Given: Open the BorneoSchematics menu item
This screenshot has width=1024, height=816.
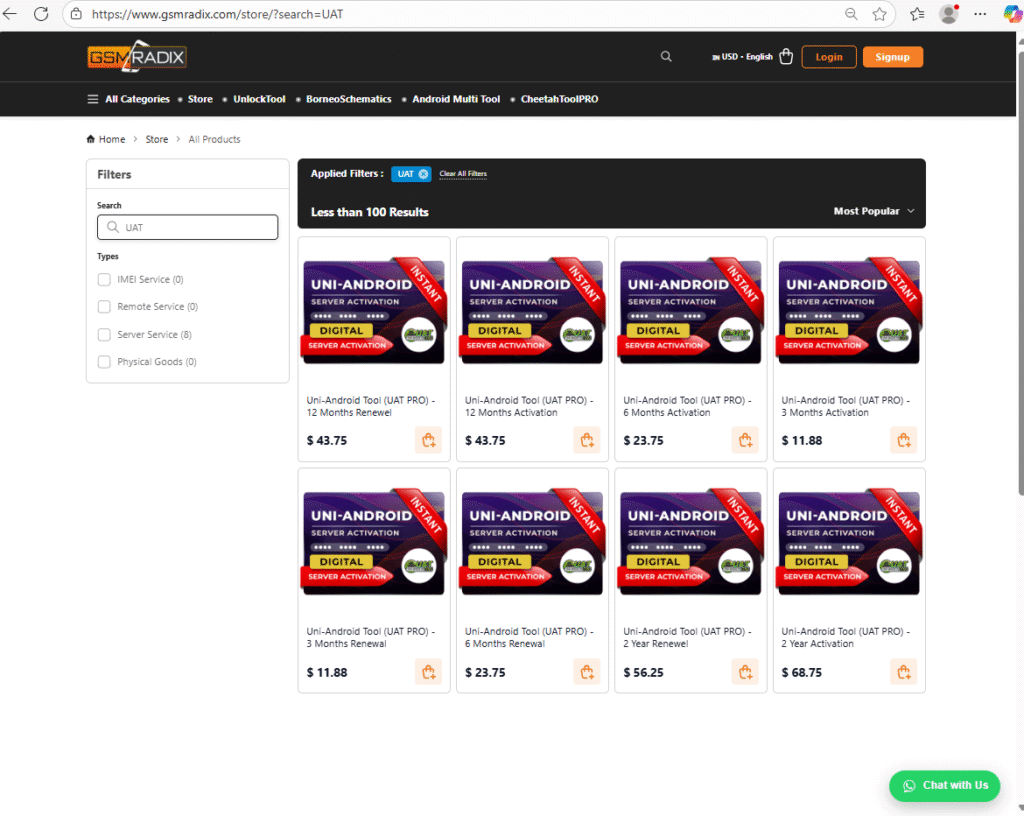Looking at the screenshot, I should pos(349,99).
